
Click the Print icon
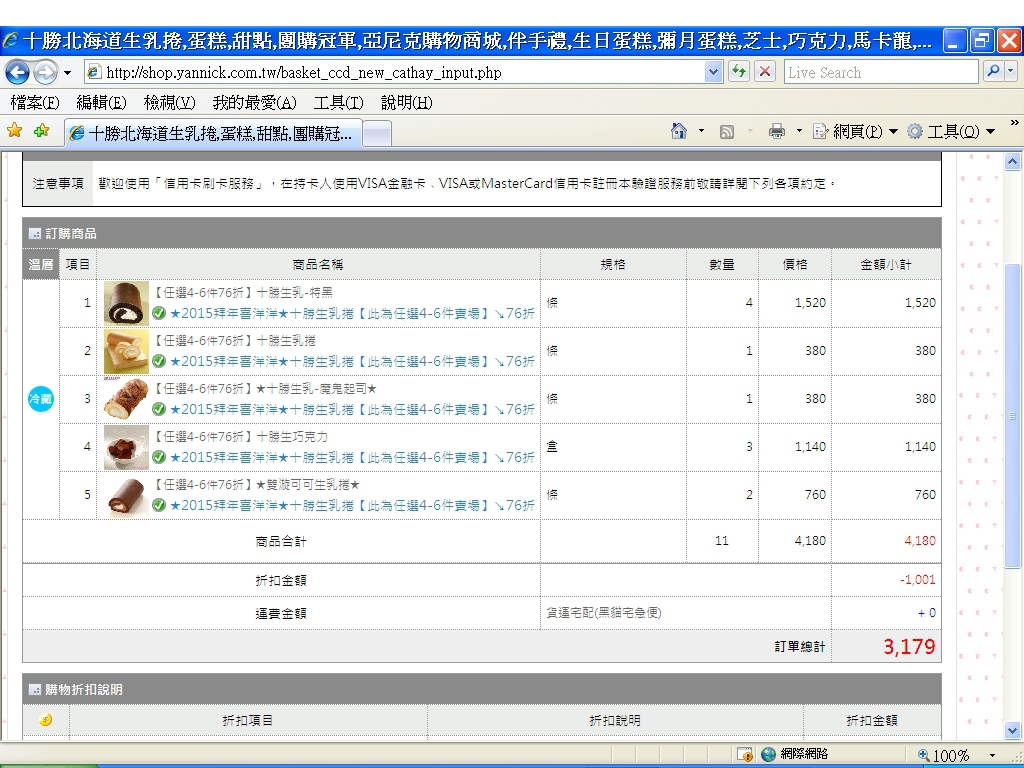[x=776, y=131]
